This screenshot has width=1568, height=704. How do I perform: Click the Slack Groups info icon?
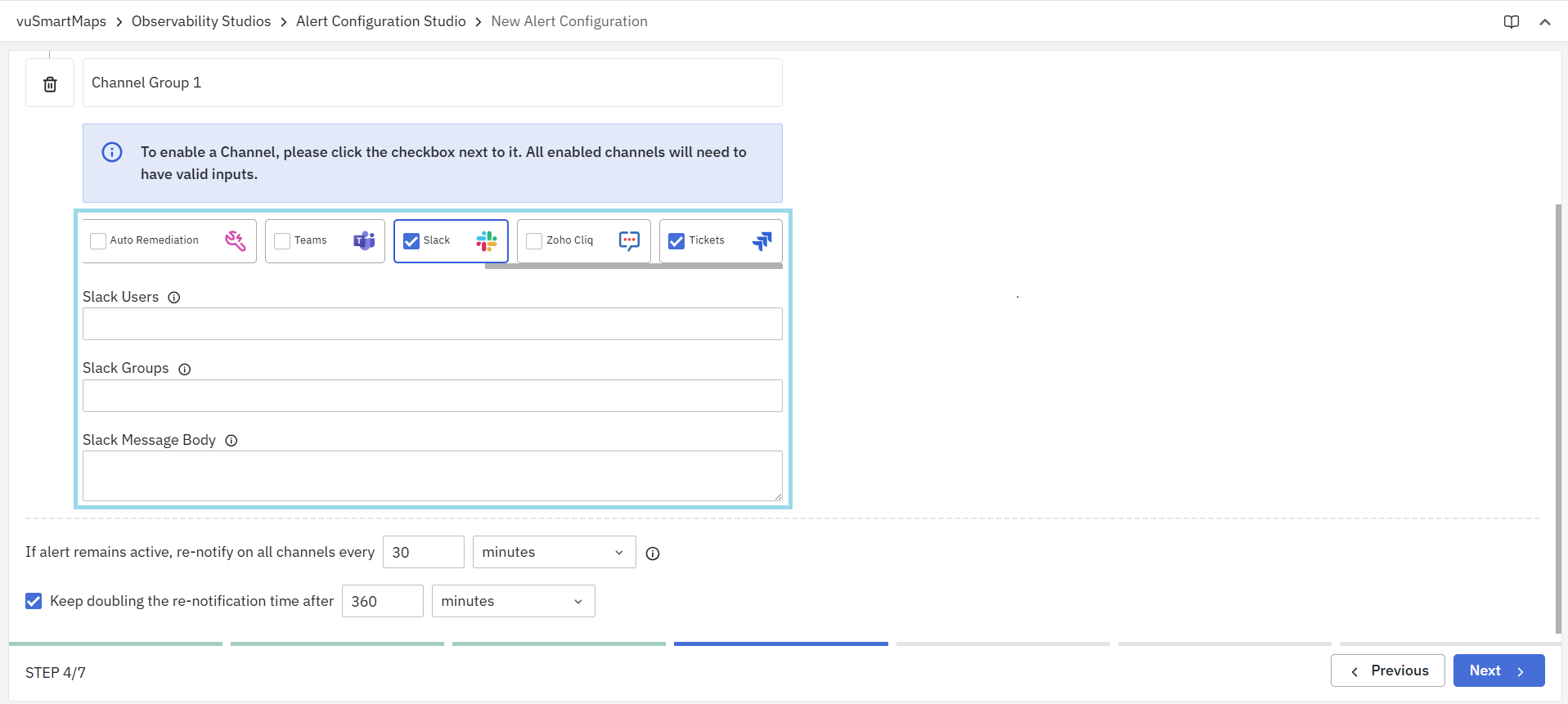coord(185,370)
